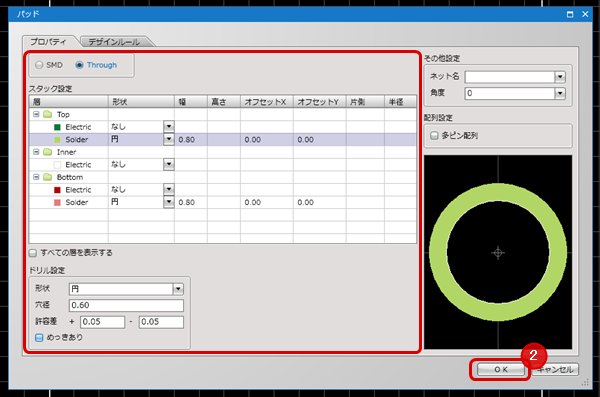
Task: Open the ネット名 dropdown arrow
Action: click(560, 77)
